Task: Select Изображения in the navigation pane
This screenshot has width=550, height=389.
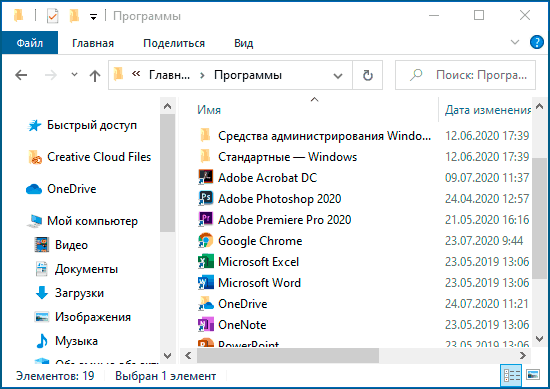Action: pos(93,317)
